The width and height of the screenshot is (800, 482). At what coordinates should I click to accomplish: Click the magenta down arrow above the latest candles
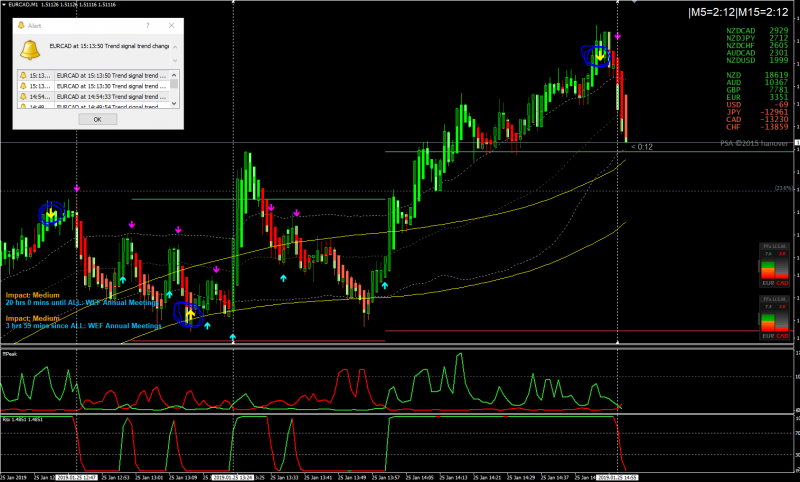tap(618, 37)
